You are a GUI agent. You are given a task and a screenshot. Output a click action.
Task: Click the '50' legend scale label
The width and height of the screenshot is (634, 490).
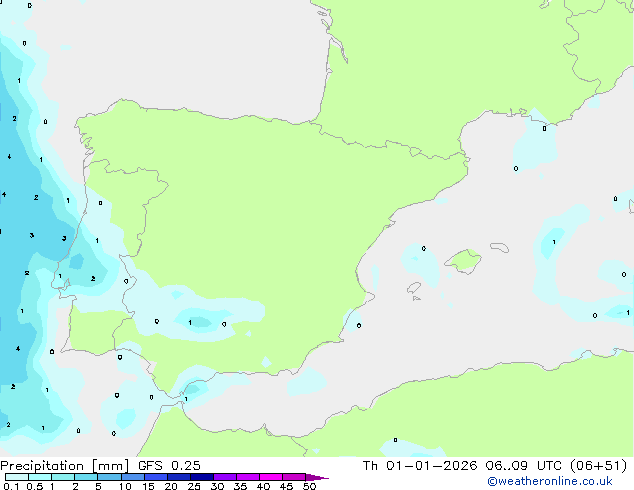tap(309, 486)
